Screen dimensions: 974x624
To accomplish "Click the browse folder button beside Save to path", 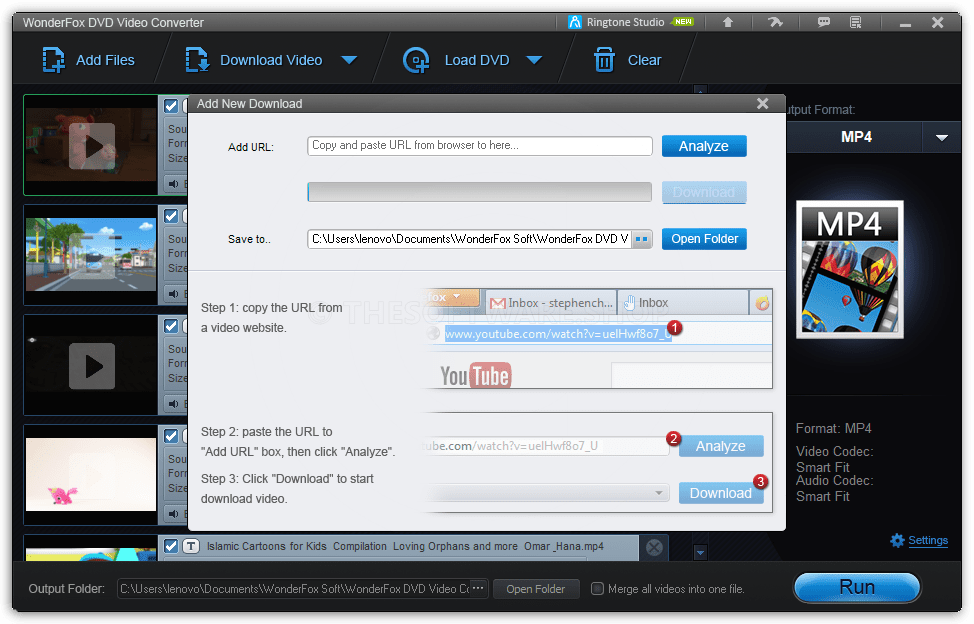I will (642, 239).
